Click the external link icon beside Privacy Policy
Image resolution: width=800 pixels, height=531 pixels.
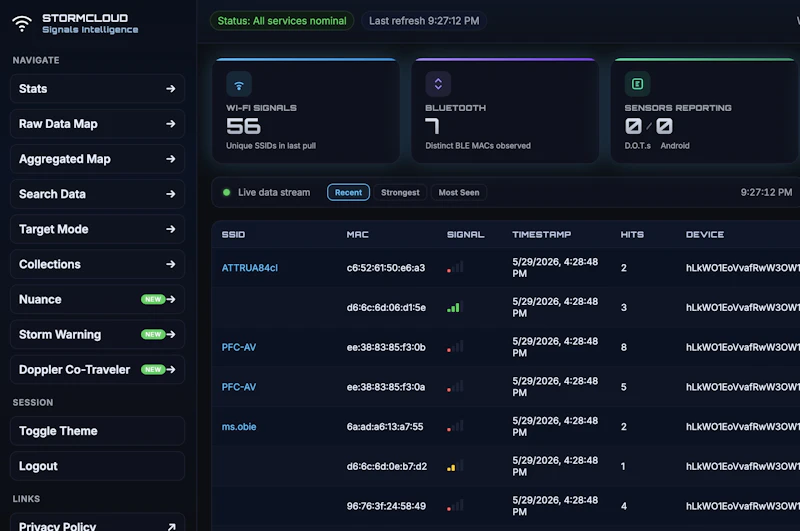click(171, 526)
